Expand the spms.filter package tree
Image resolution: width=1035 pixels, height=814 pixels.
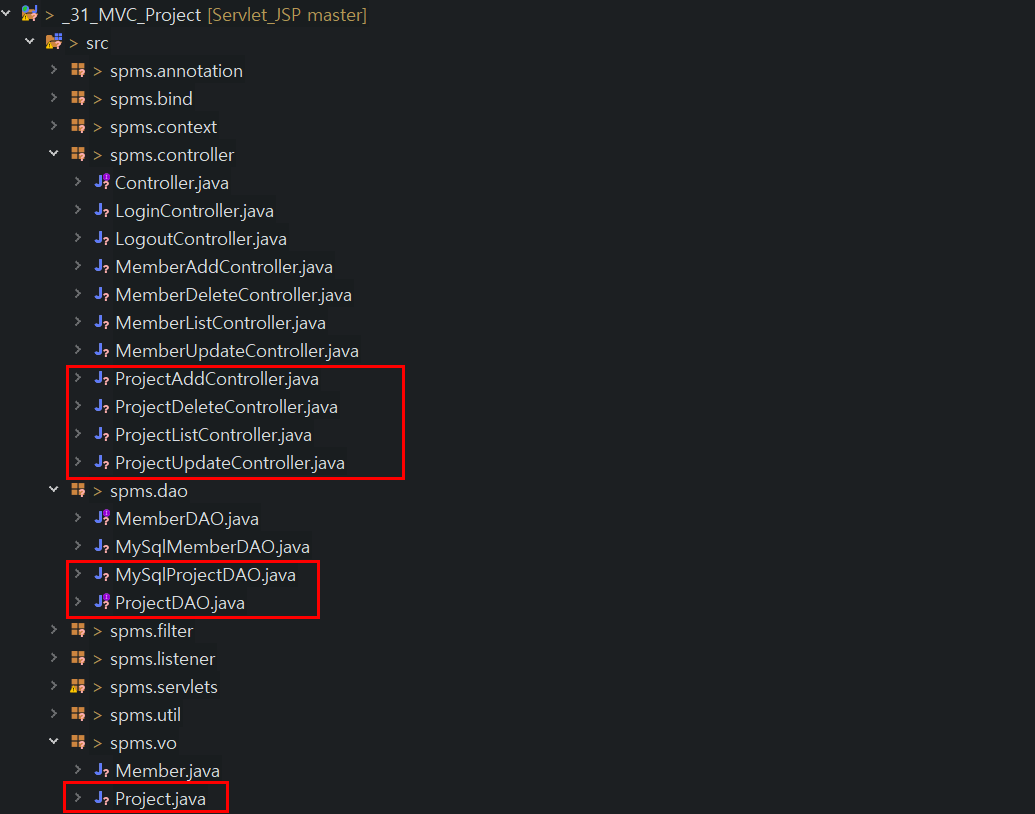(x=53, y=630)
